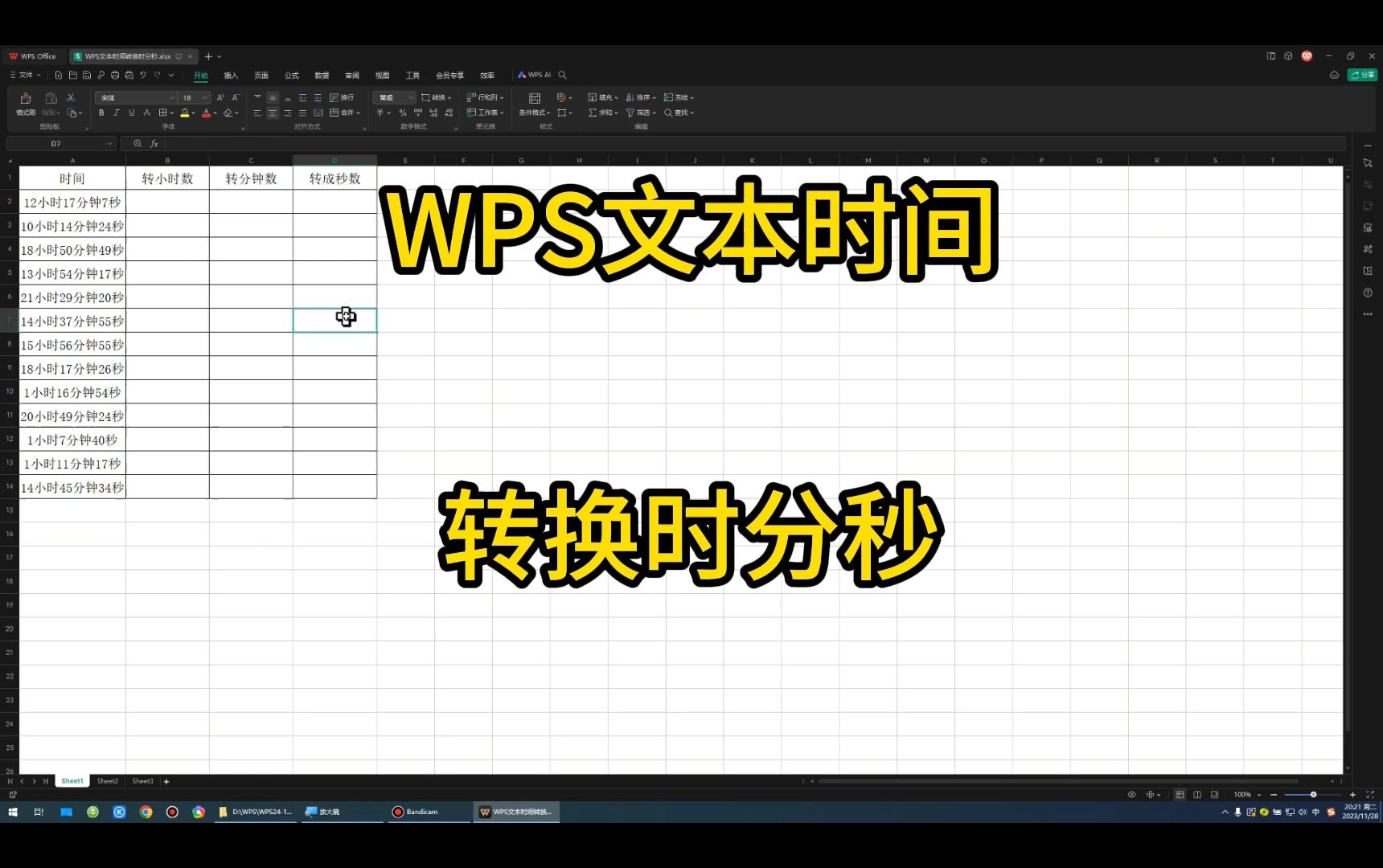Switch to the 公式 ribbon tab
The width and height of the screenshot is (1383, 868).
point(290,75)
